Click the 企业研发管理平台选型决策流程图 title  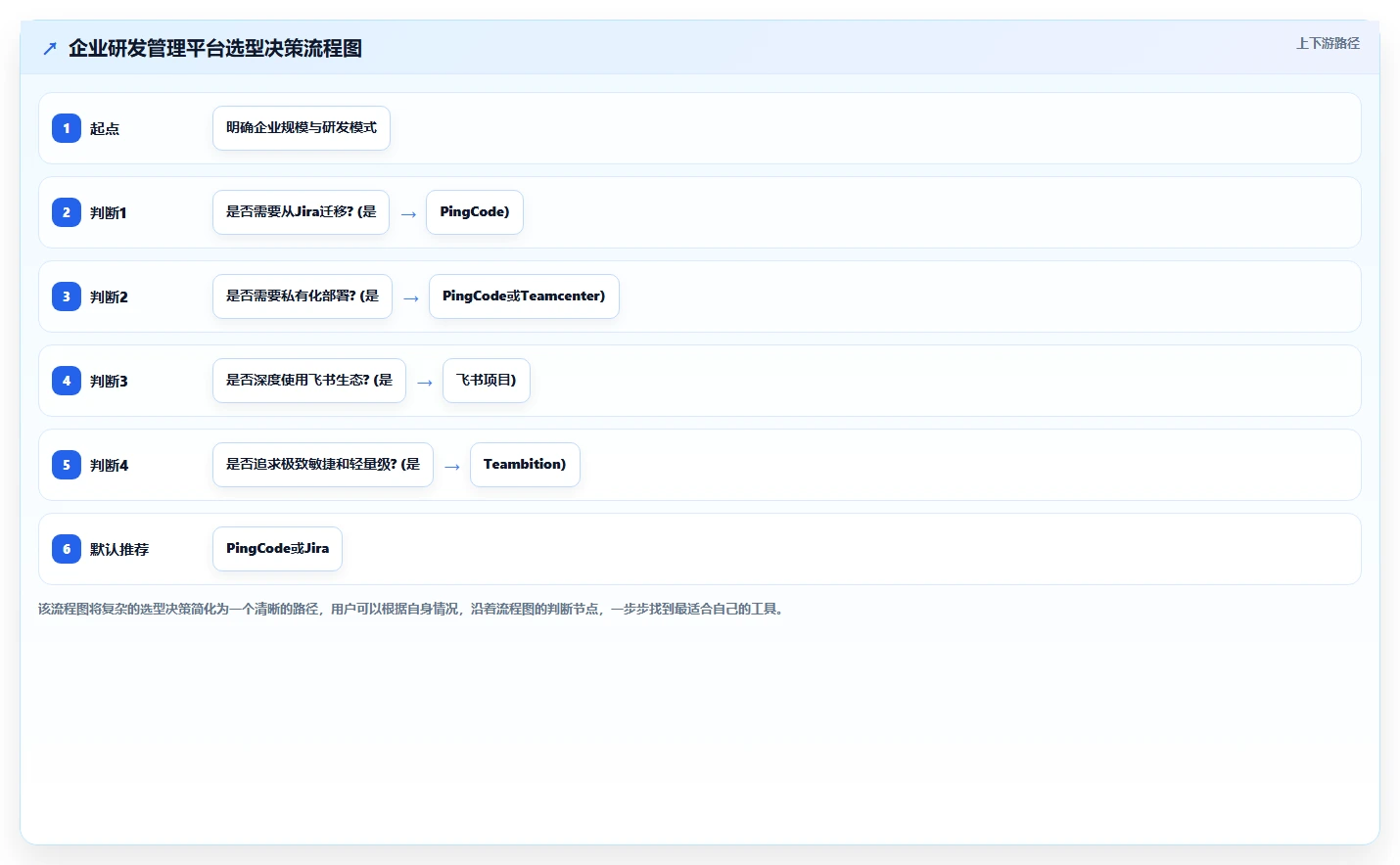click(x=215, y=48)
